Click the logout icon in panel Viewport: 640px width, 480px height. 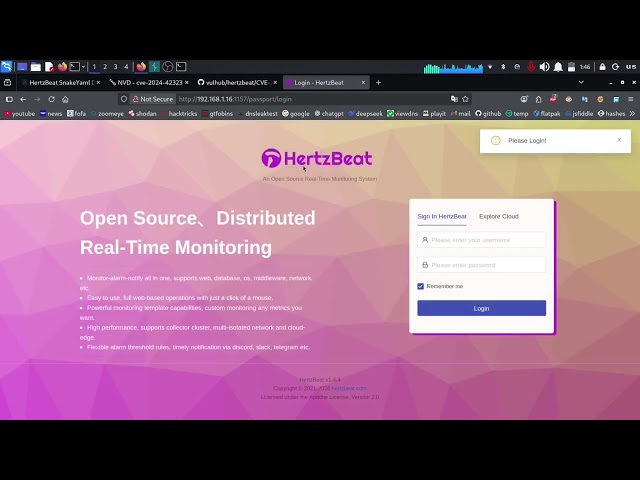point(616,67)
